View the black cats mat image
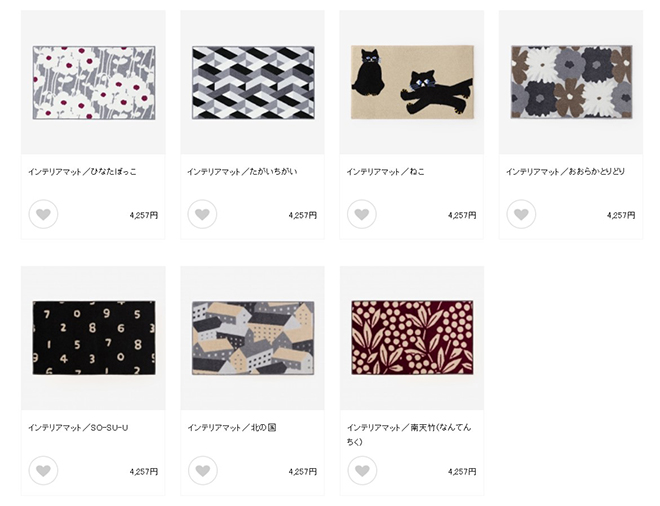This screenshot has height=506, width=660. (x=412, y=82)
